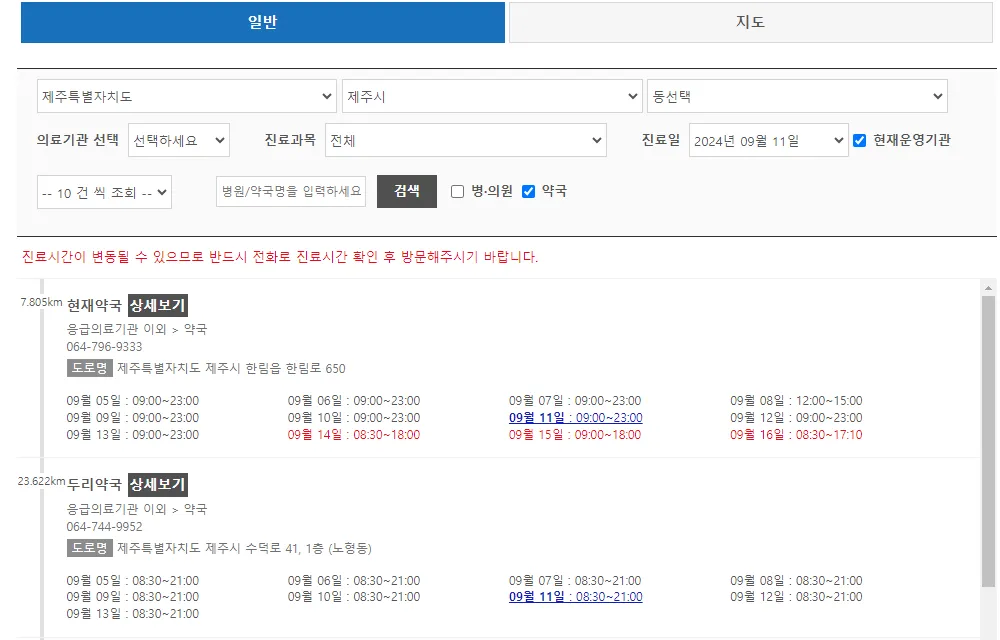1000x640 pixels.
Task: Stay on the 일반 tab
Action: pyautogui.click(x=262, y=21)
